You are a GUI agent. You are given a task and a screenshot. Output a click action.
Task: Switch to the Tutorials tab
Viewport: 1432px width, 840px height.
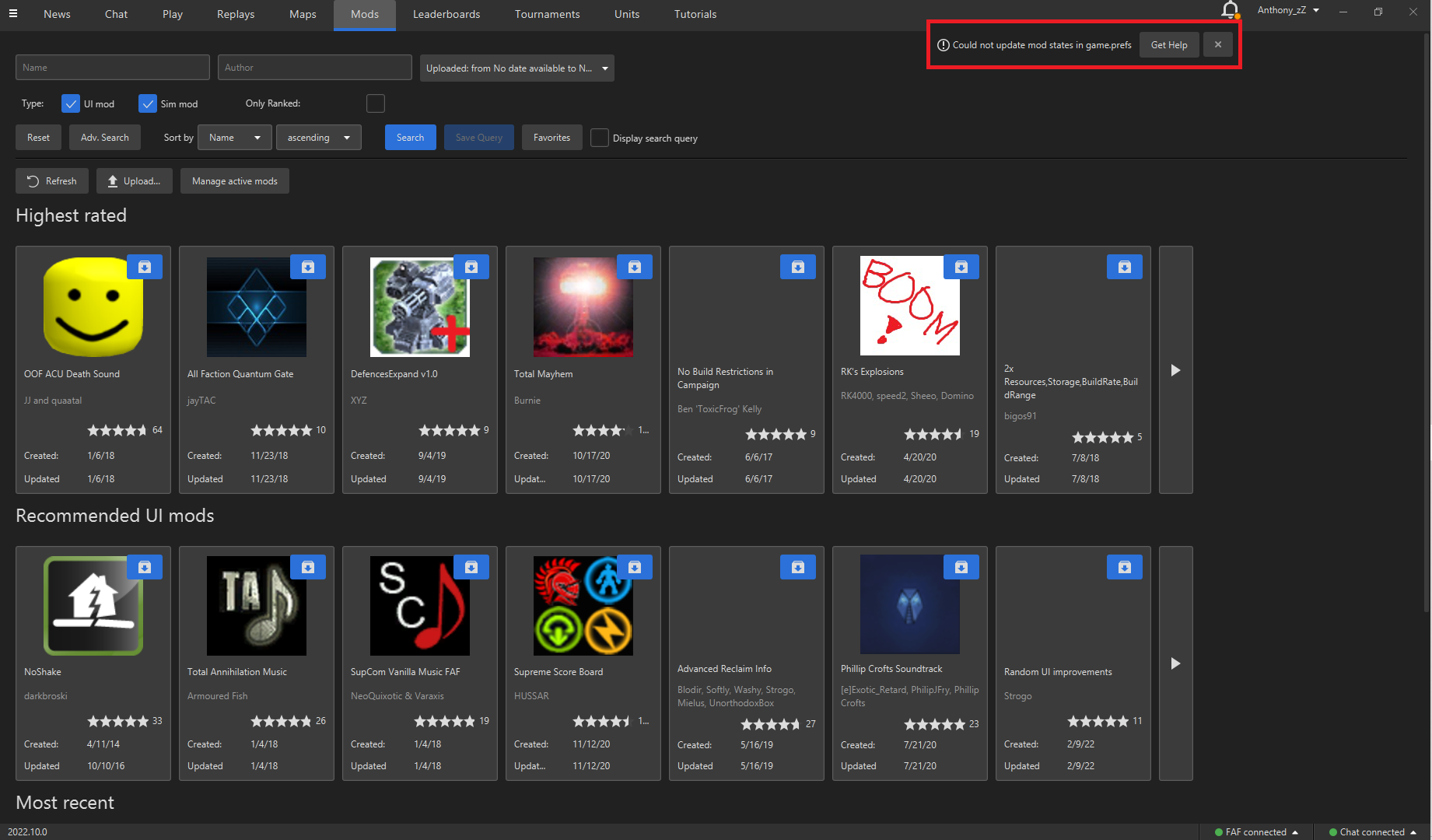(695, 14)
